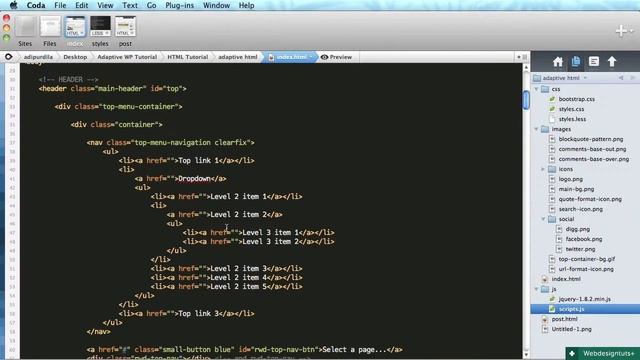Collapse the js folder
This screenshot has width=640, height=360.
[x=536, y=289]
